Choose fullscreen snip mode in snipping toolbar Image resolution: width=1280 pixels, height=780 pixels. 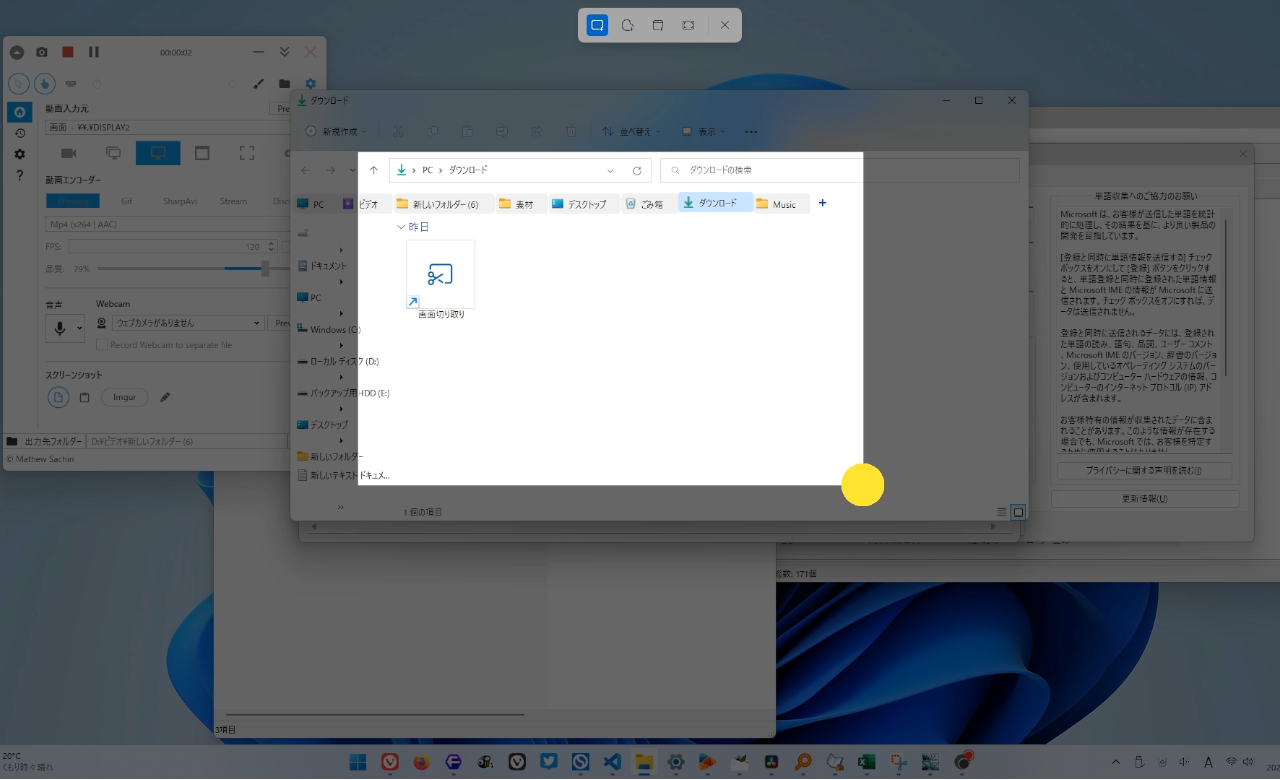688,25
